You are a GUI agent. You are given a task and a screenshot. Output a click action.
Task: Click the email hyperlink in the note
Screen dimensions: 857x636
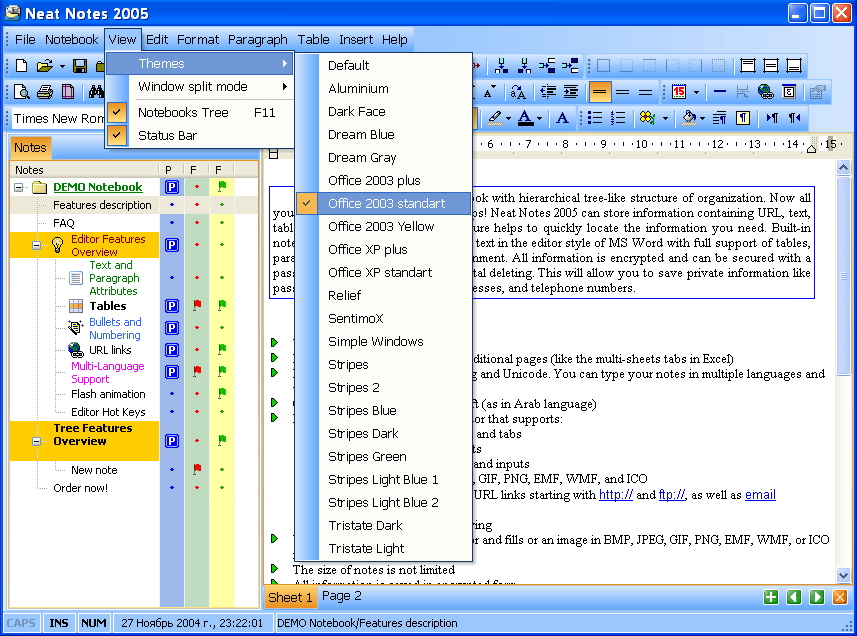pos(760,495)
